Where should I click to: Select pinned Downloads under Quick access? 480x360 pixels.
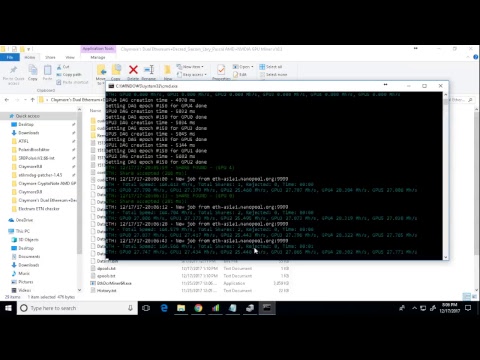point(29,133)
